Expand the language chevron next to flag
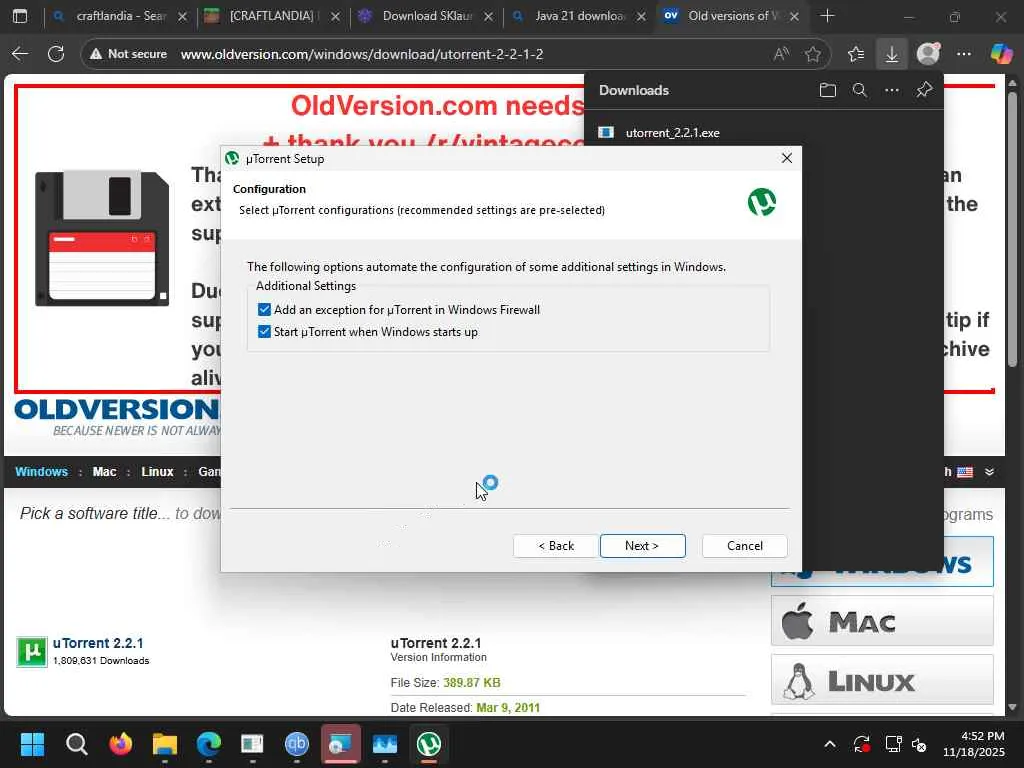Image resolution: width=1024 pixels, height=768 pixels. (989, 472)
